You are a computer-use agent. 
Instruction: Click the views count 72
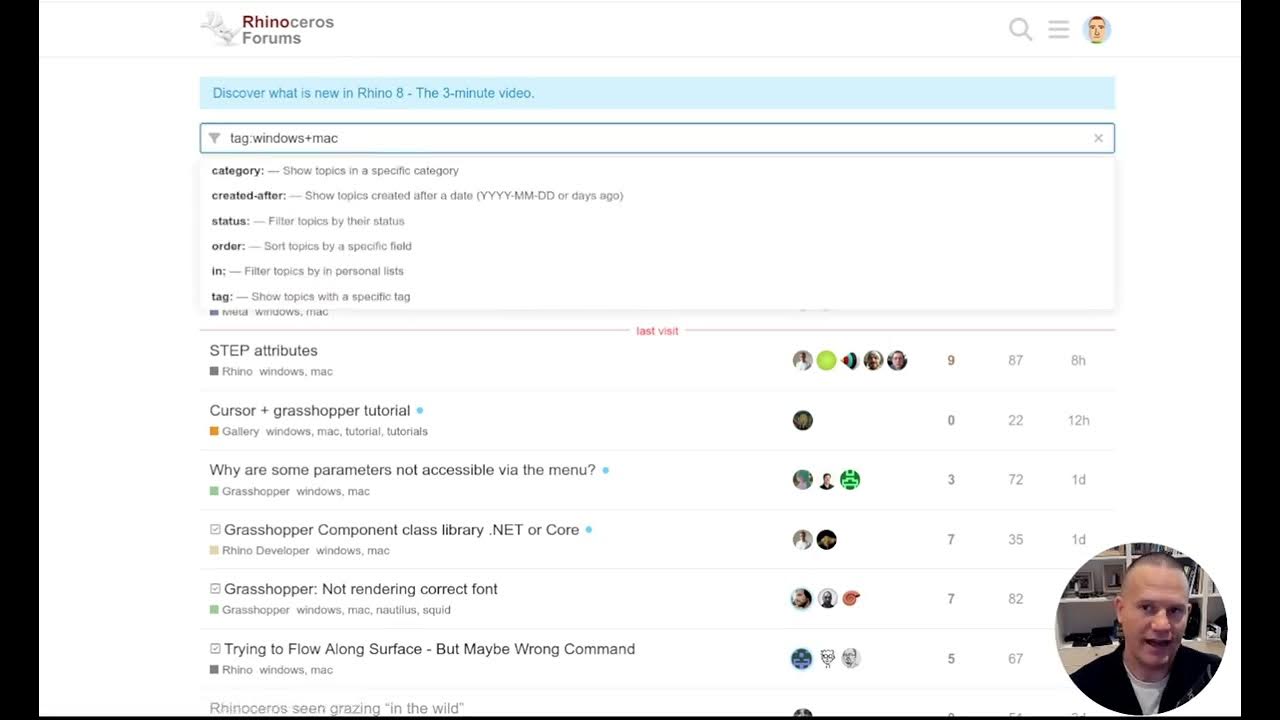pos(1015,480)
